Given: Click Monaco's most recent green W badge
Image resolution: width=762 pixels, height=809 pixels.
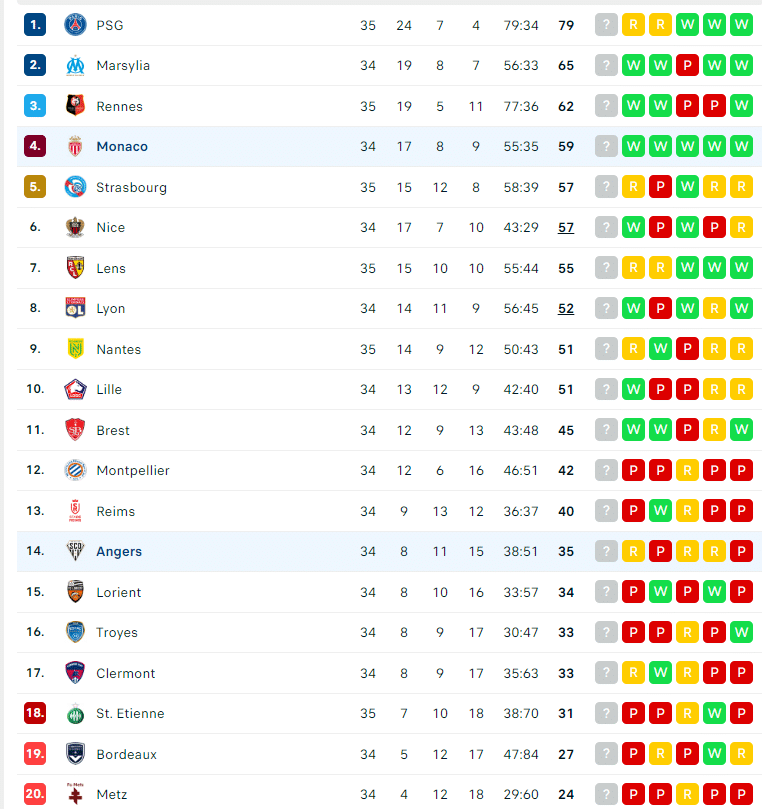Looking at the screenshot, I should [634, 147].
